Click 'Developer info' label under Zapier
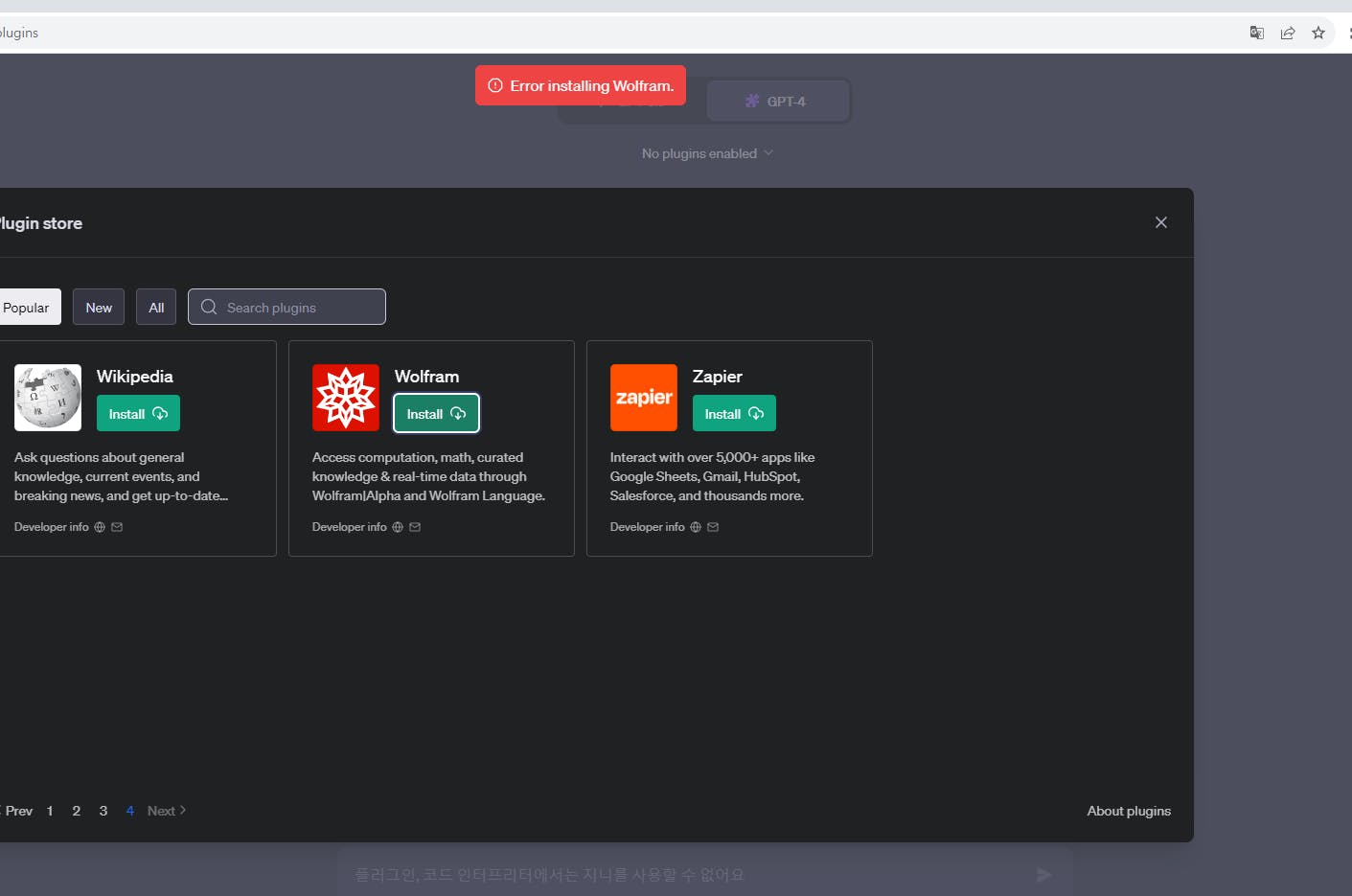 (x=648, y=527)
